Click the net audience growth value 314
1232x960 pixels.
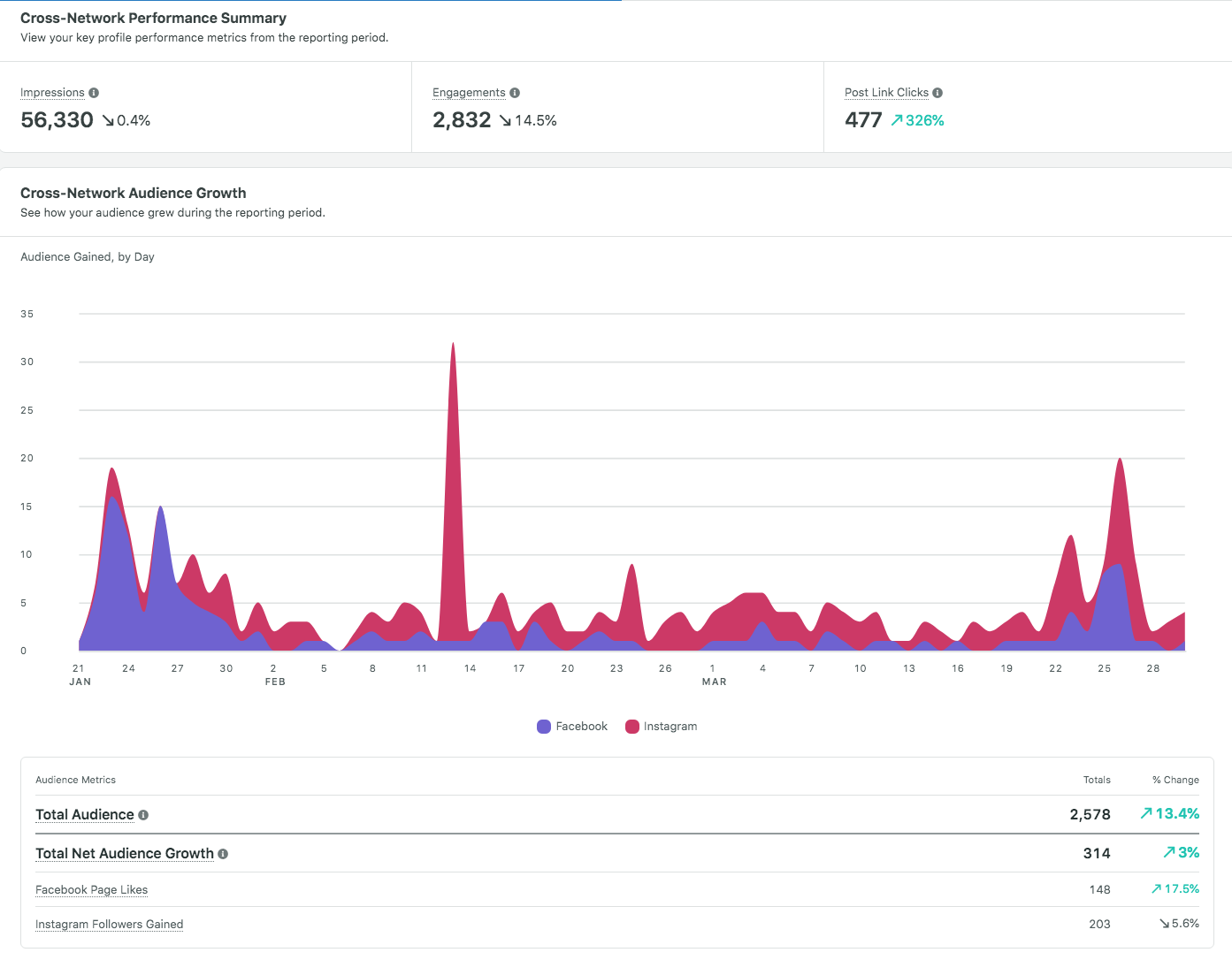point(1097,854)
